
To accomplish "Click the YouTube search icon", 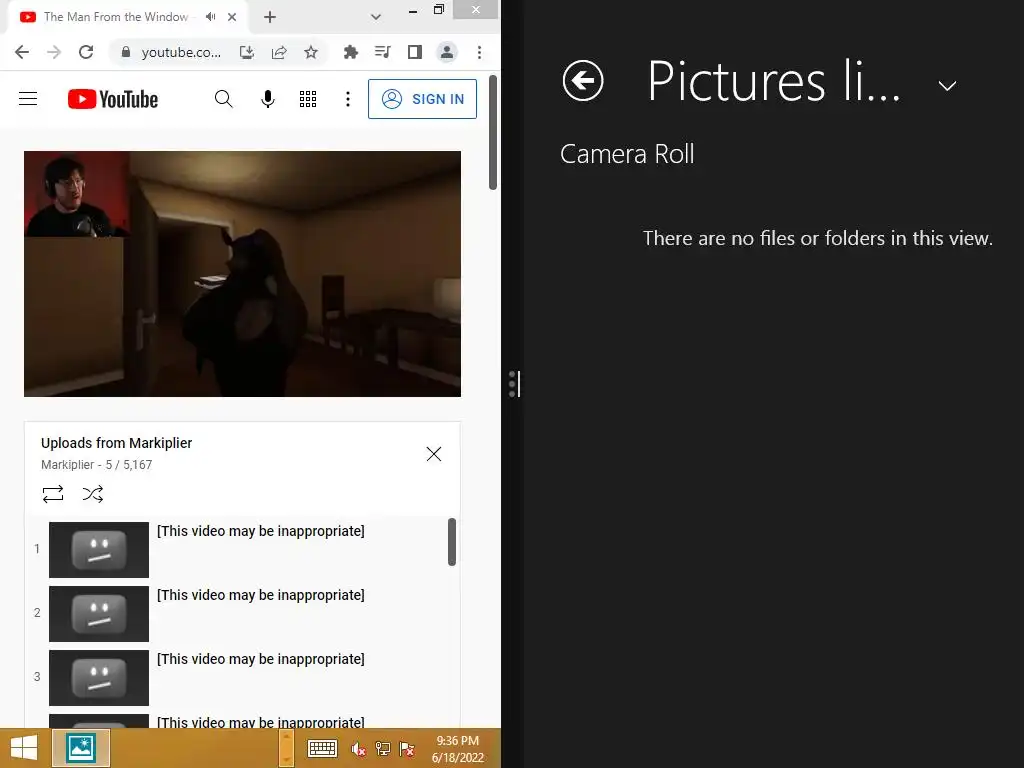I will pyautogui.click(x=223, y=99).
